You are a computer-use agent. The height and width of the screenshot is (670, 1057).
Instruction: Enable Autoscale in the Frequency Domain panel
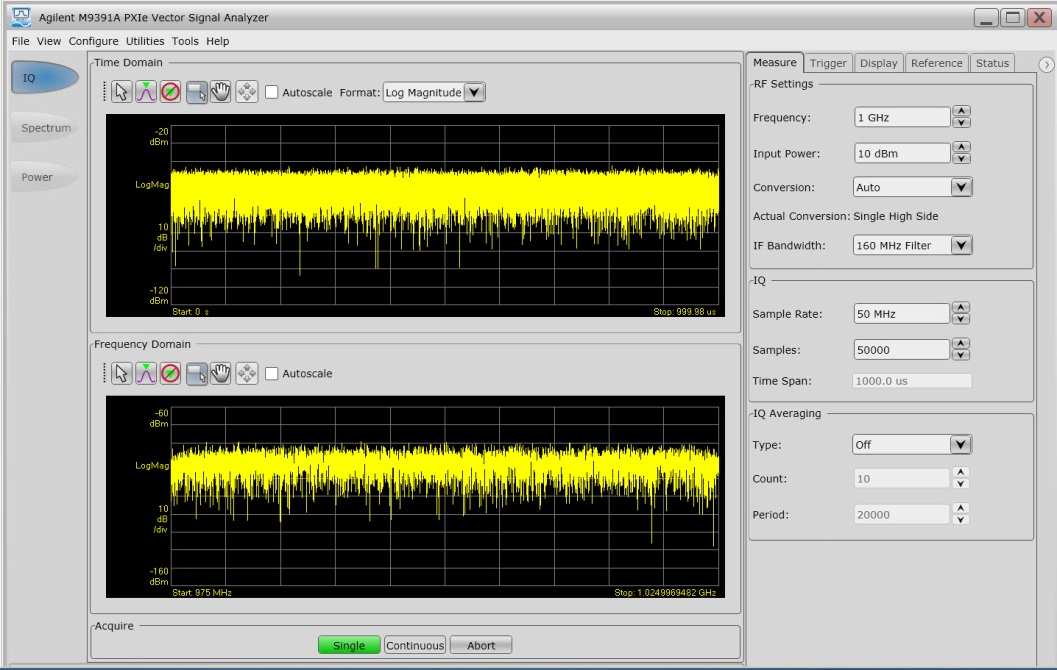coord(273,374)
